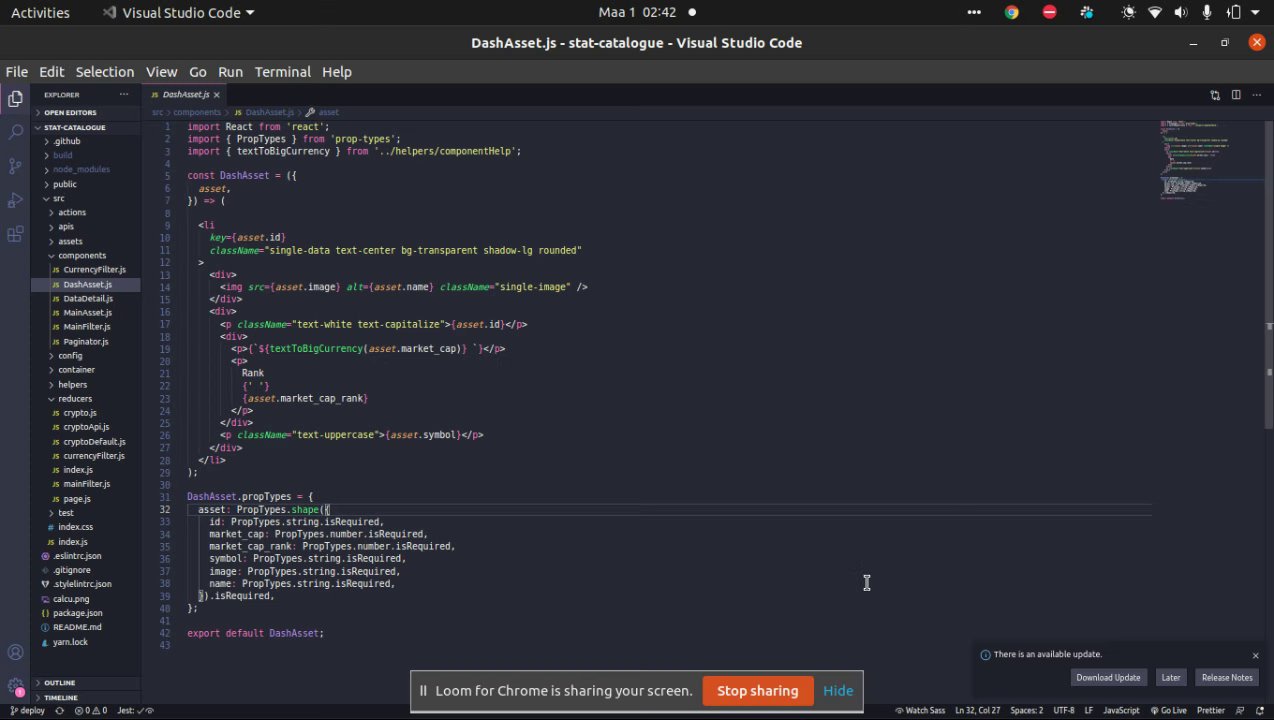Click the red do-not-disturb tray icon
This screenshot has height=720, width=1274.
[1049, 13]
